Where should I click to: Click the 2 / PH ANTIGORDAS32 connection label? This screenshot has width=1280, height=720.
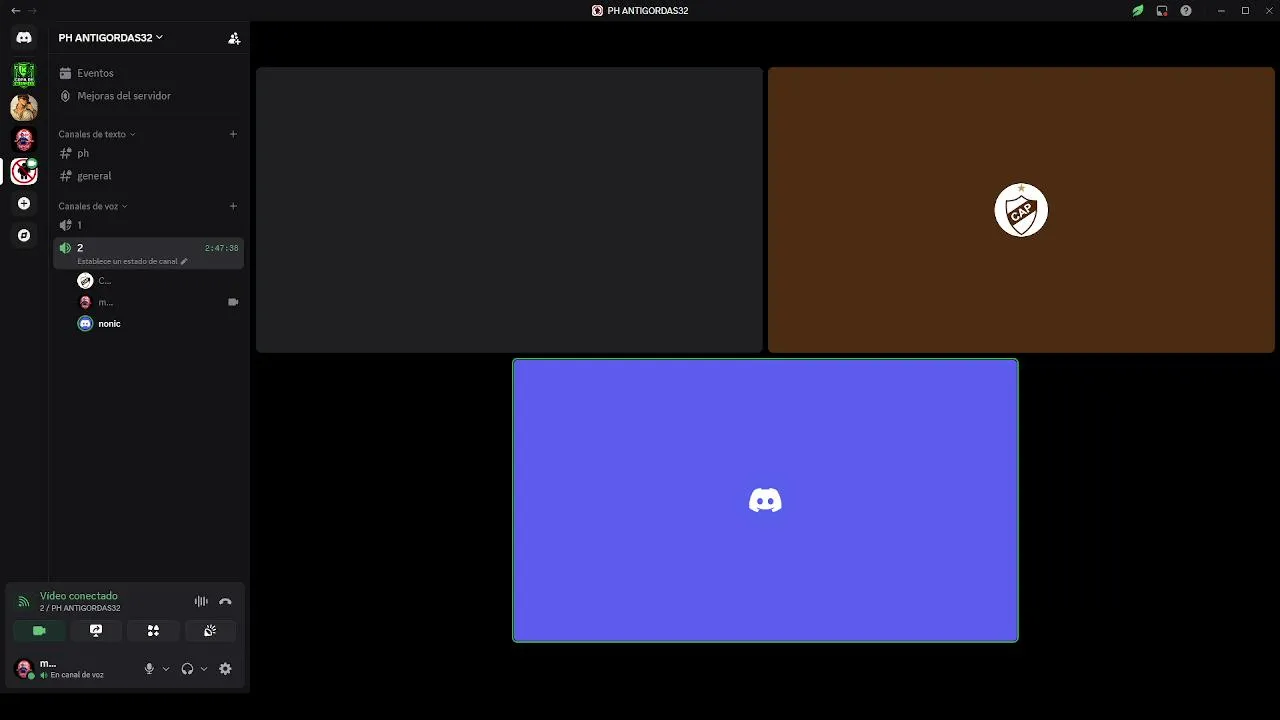(80, 608)
